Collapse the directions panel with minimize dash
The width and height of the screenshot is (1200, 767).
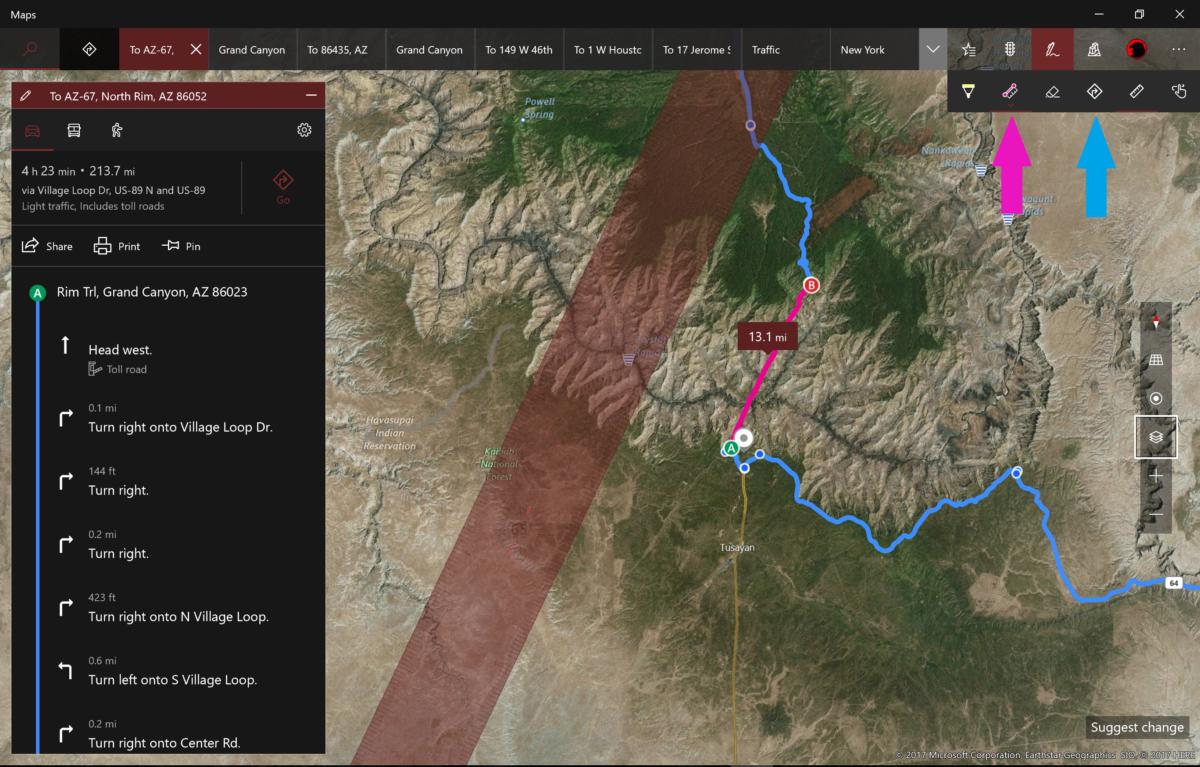(311, 96)
